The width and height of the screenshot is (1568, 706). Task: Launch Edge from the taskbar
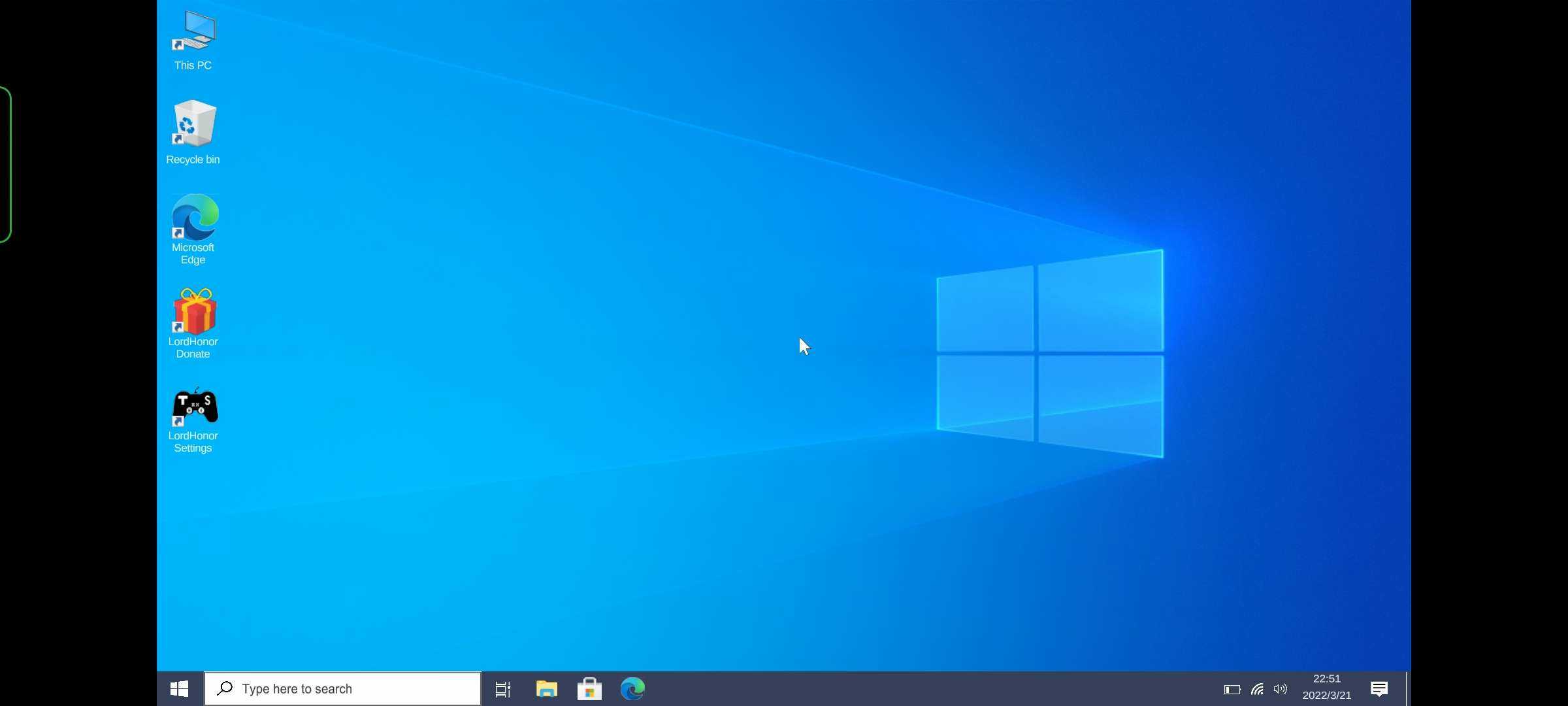632,688
